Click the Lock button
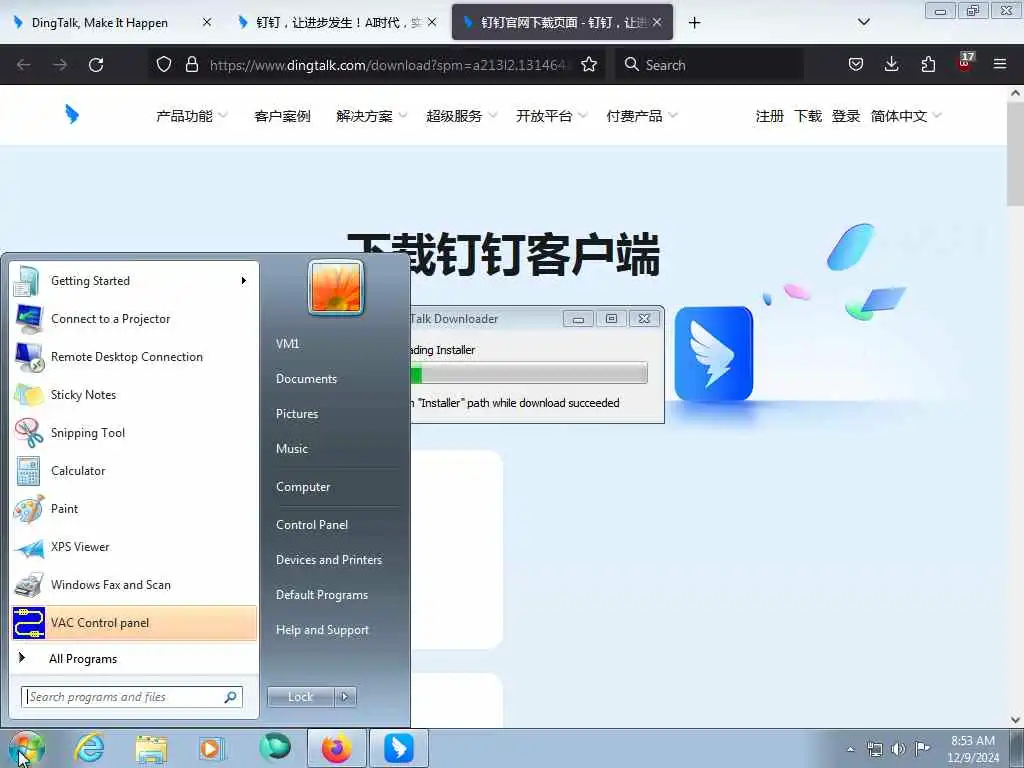This screenshot has height=768, width=1024. pos(300,697)
